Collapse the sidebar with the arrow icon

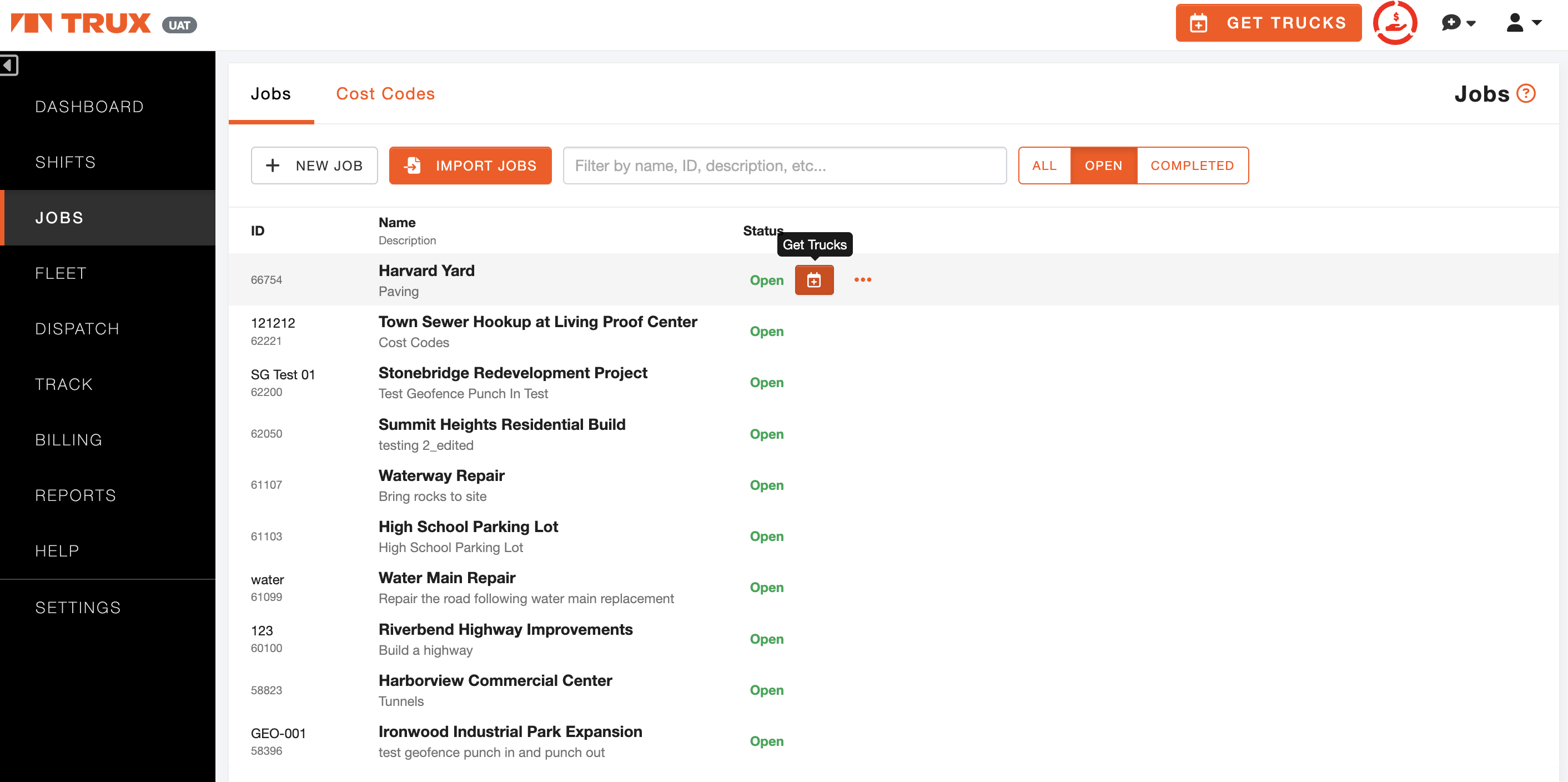[x=9, y=64]
